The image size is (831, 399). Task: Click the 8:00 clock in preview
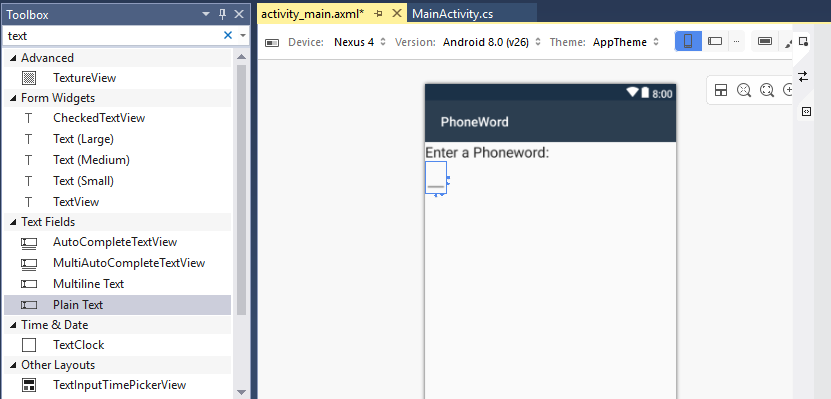(662, 94)
